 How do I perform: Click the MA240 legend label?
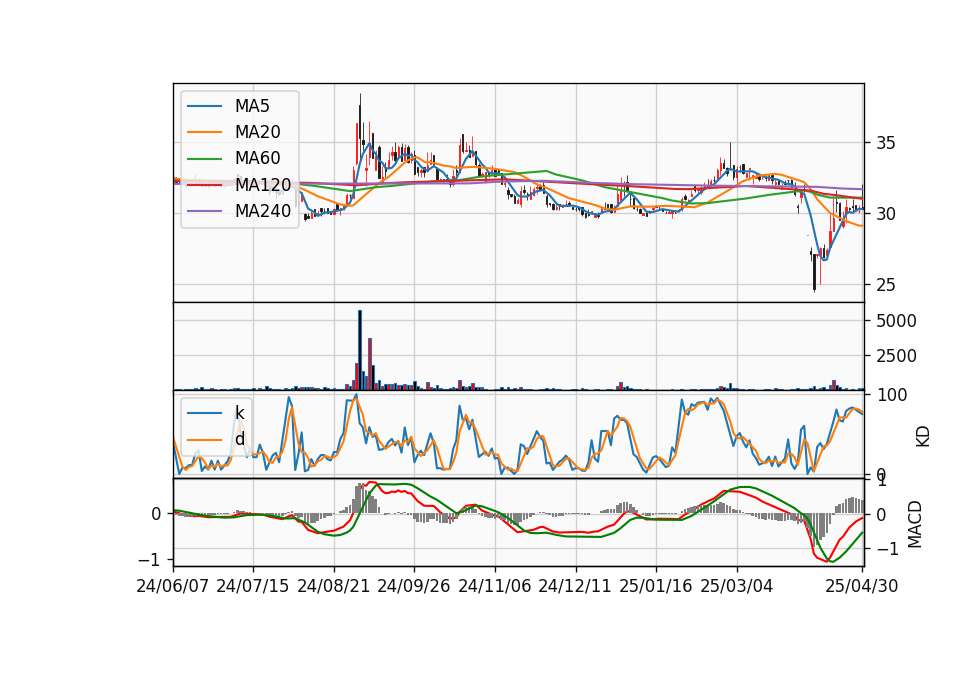click(x=263, y=211)
